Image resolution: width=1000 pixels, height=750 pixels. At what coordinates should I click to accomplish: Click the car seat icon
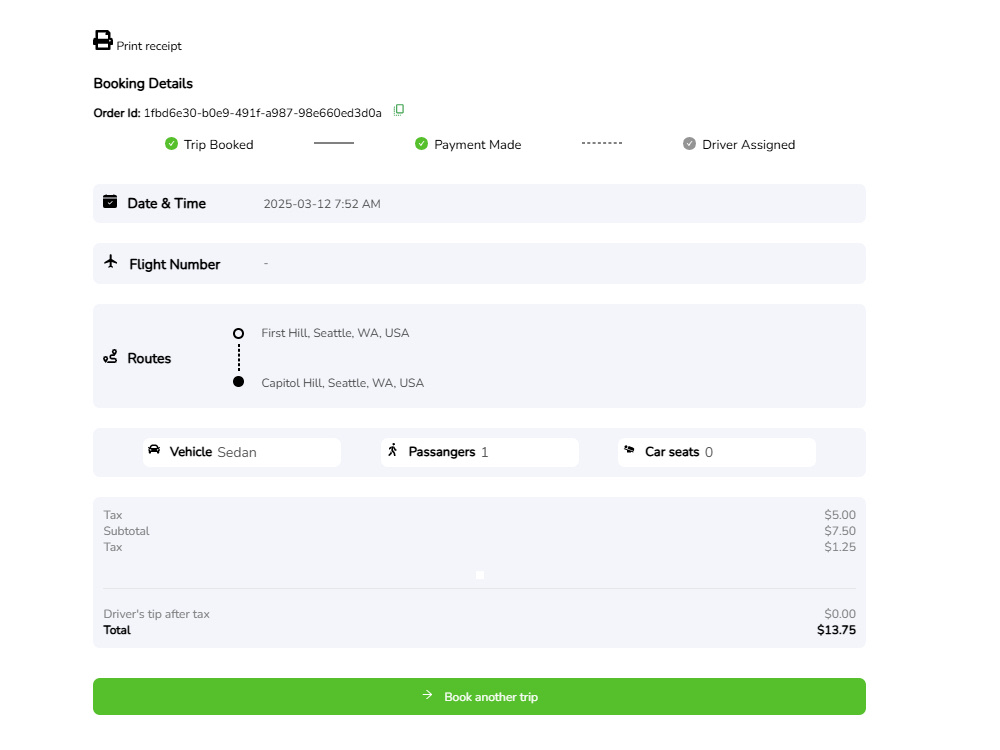pos(629,449)
